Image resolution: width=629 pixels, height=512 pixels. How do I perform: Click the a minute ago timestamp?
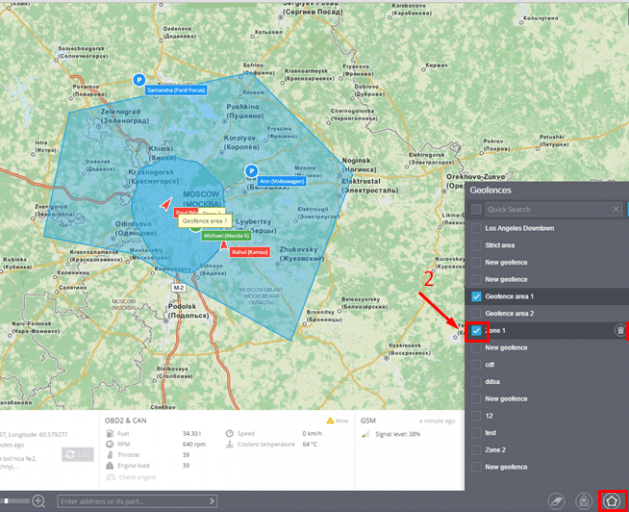437,421
